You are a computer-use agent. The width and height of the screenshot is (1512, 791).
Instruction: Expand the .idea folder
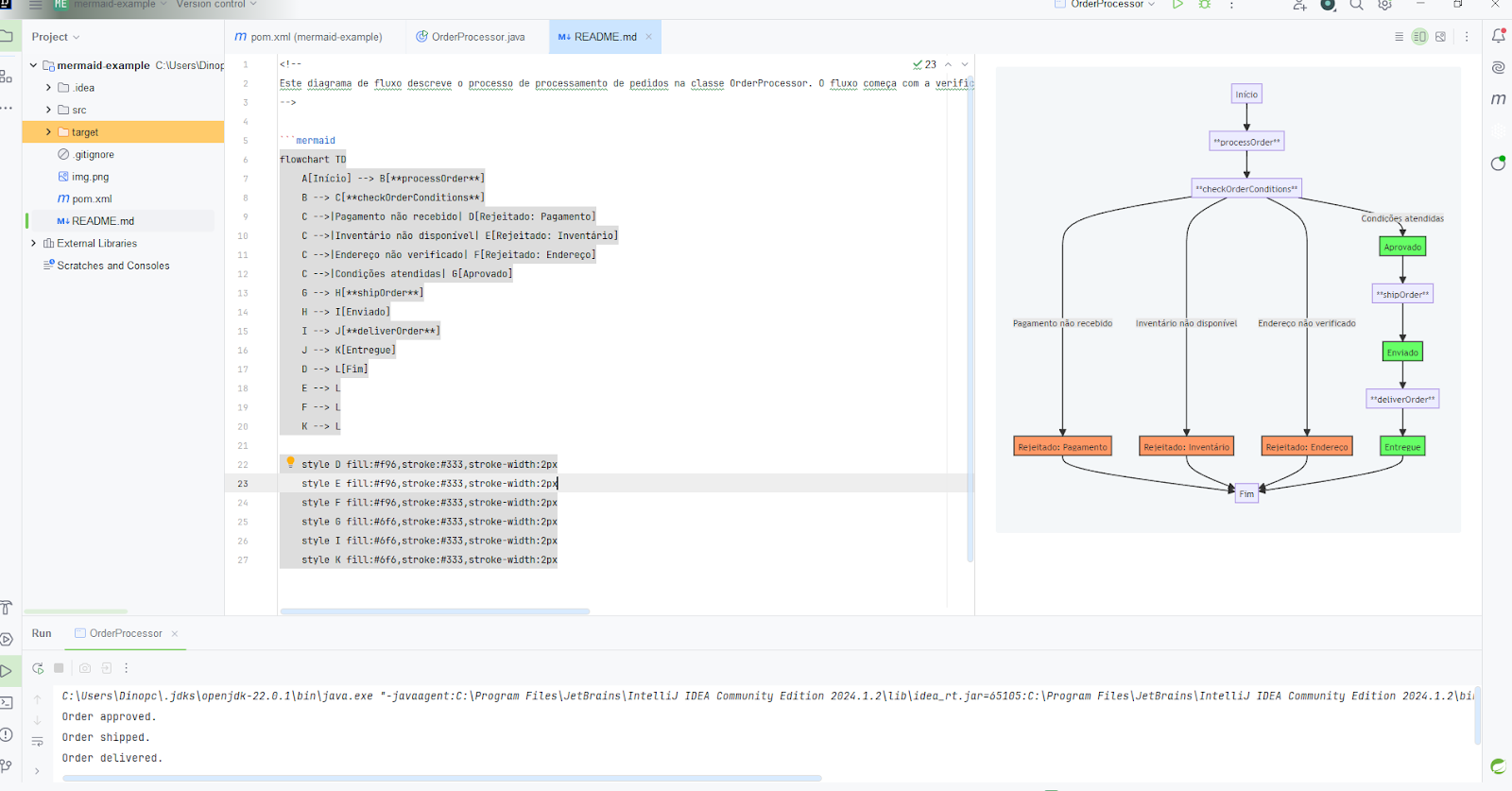coord(48,87)
